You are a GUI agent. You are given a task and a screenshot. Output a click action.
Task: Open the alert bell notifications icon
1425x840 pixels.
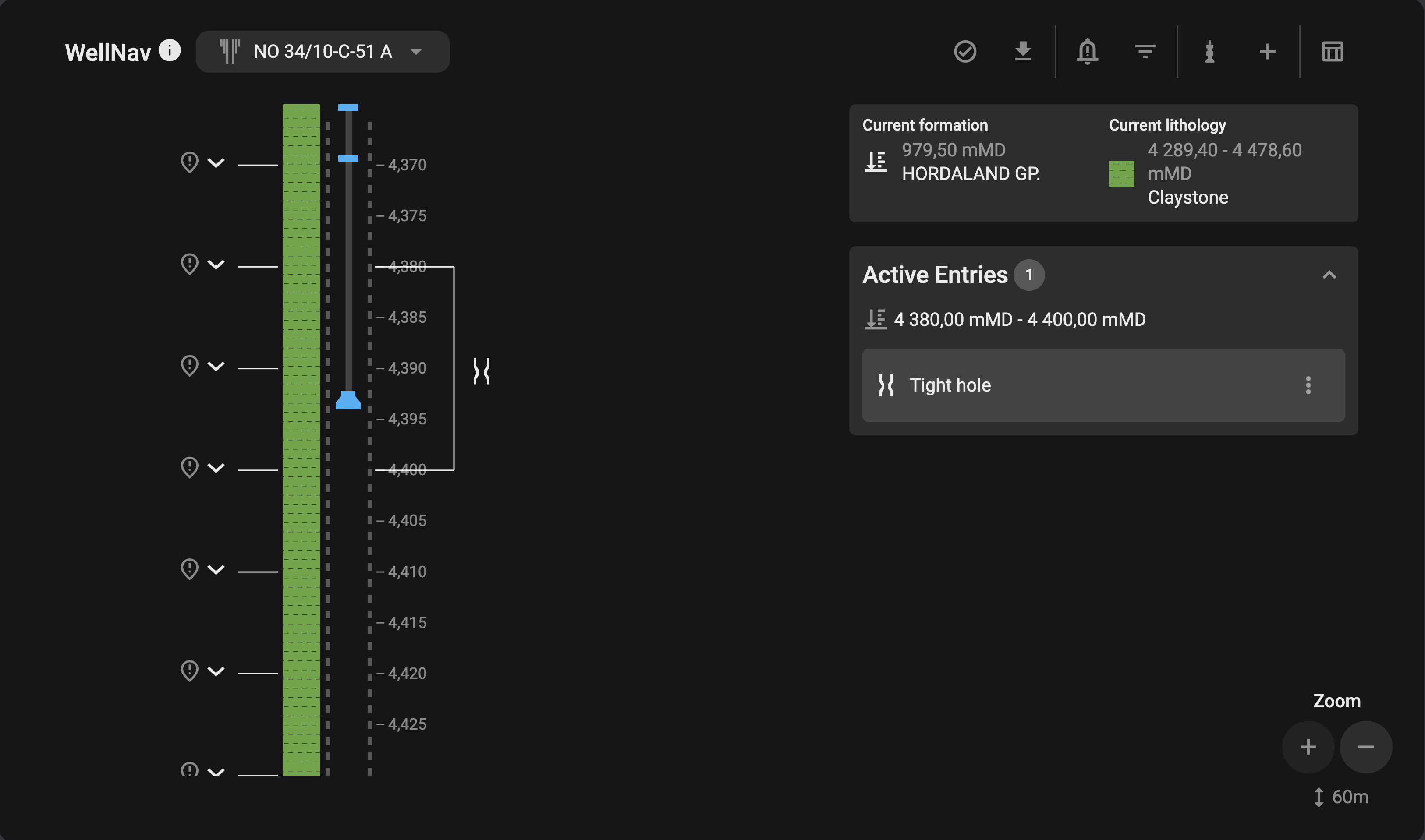[x=1087, y=52]
